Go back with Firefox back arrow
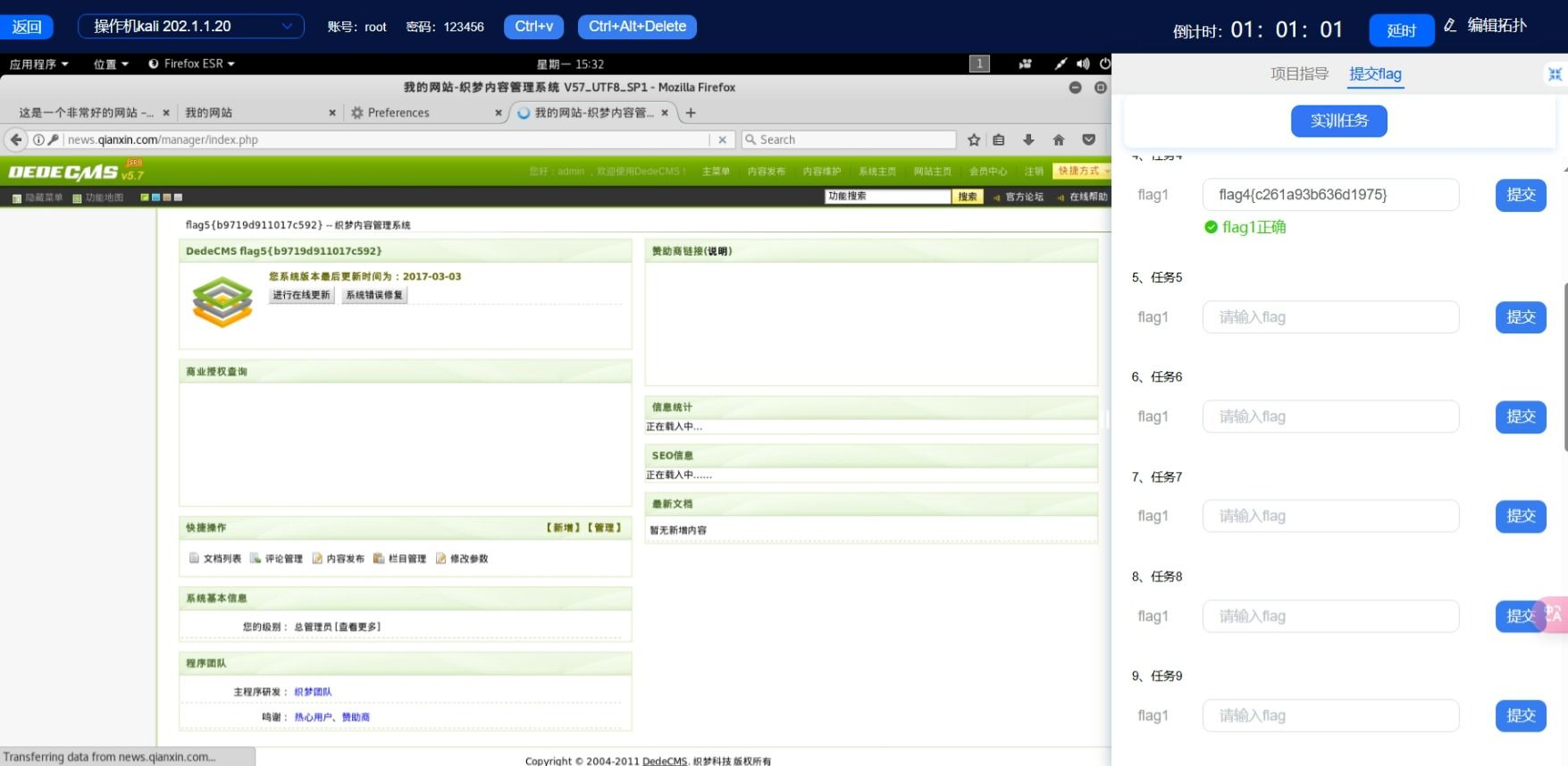 click(16, 139)
